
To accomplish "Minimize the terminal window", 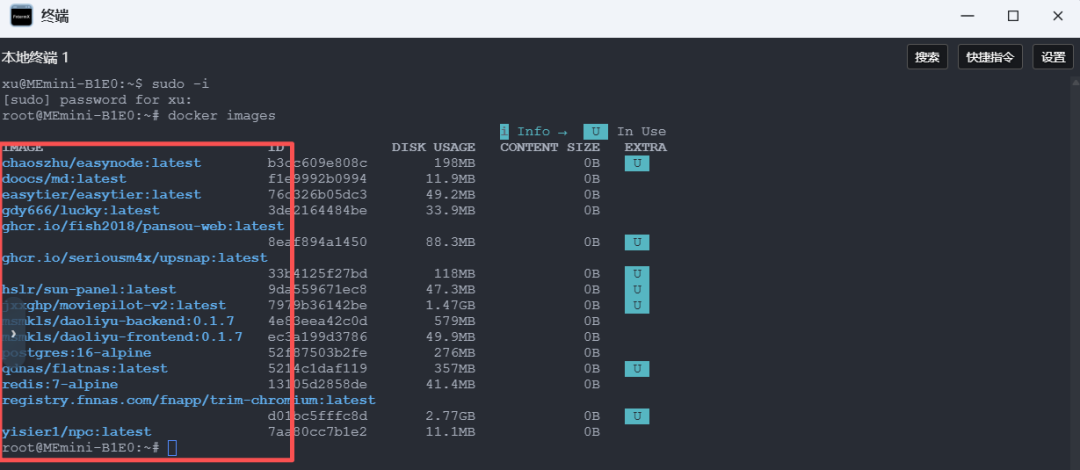I will click(x=968, y=16).
